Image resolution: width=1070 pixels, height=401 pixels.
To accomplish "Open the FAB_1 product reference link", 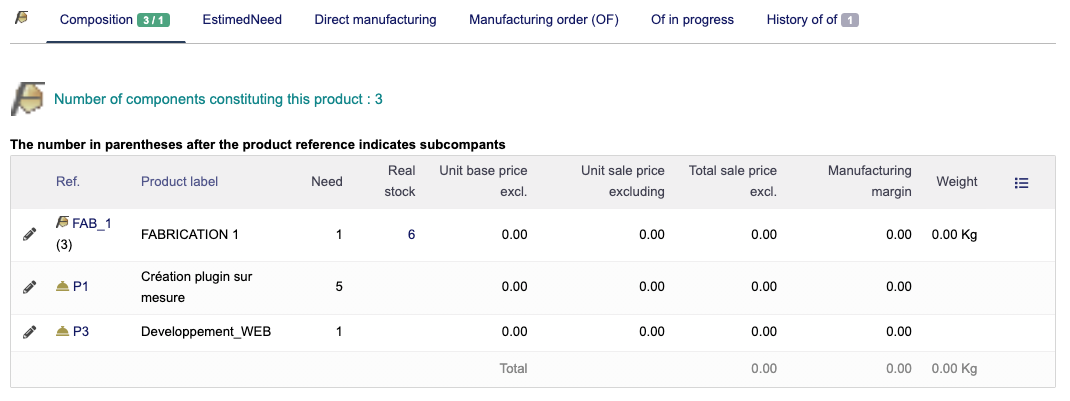I will [x=91, y=224].
